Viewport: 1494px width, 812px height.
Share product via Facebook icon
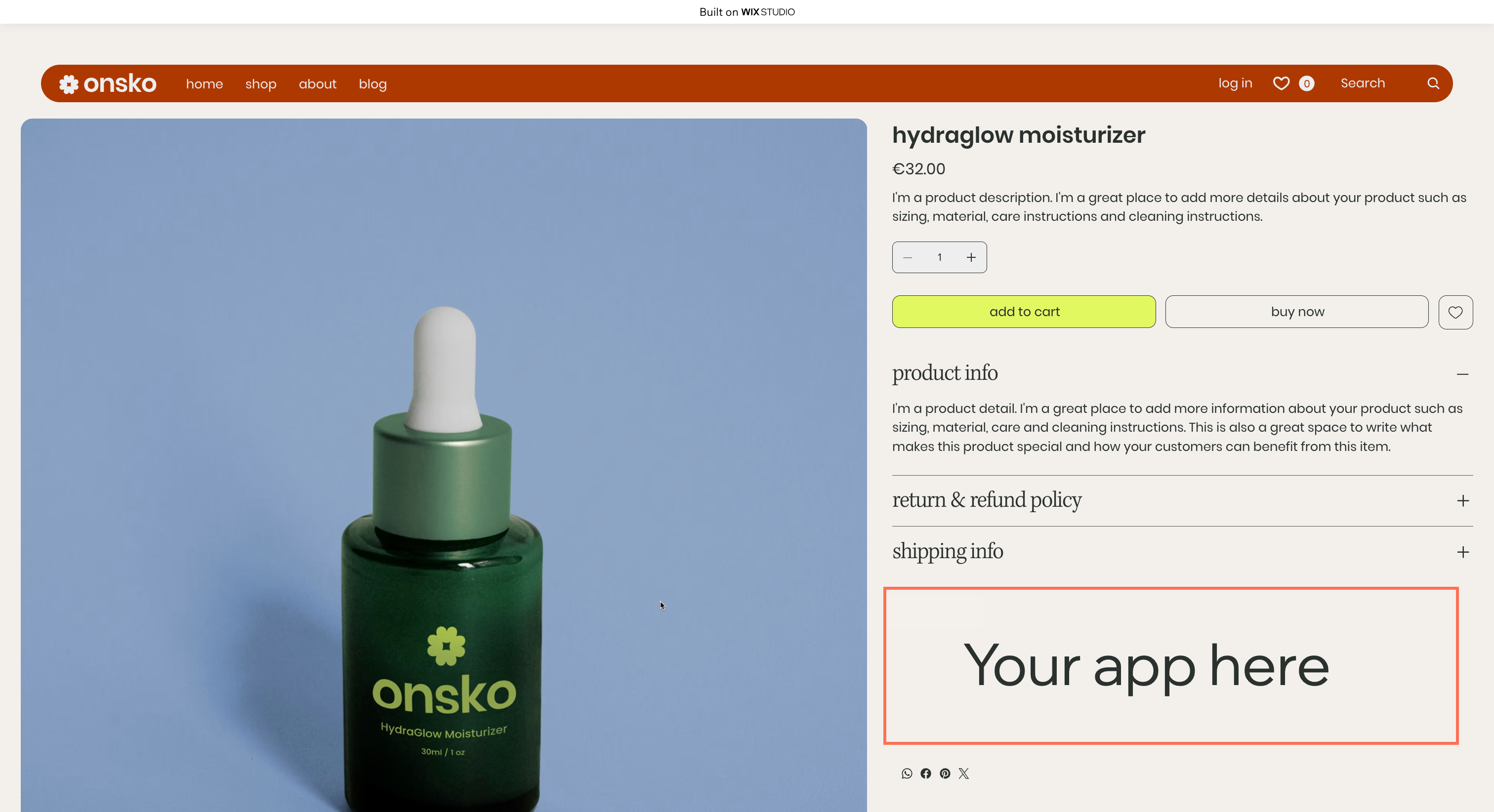point(926,773)
